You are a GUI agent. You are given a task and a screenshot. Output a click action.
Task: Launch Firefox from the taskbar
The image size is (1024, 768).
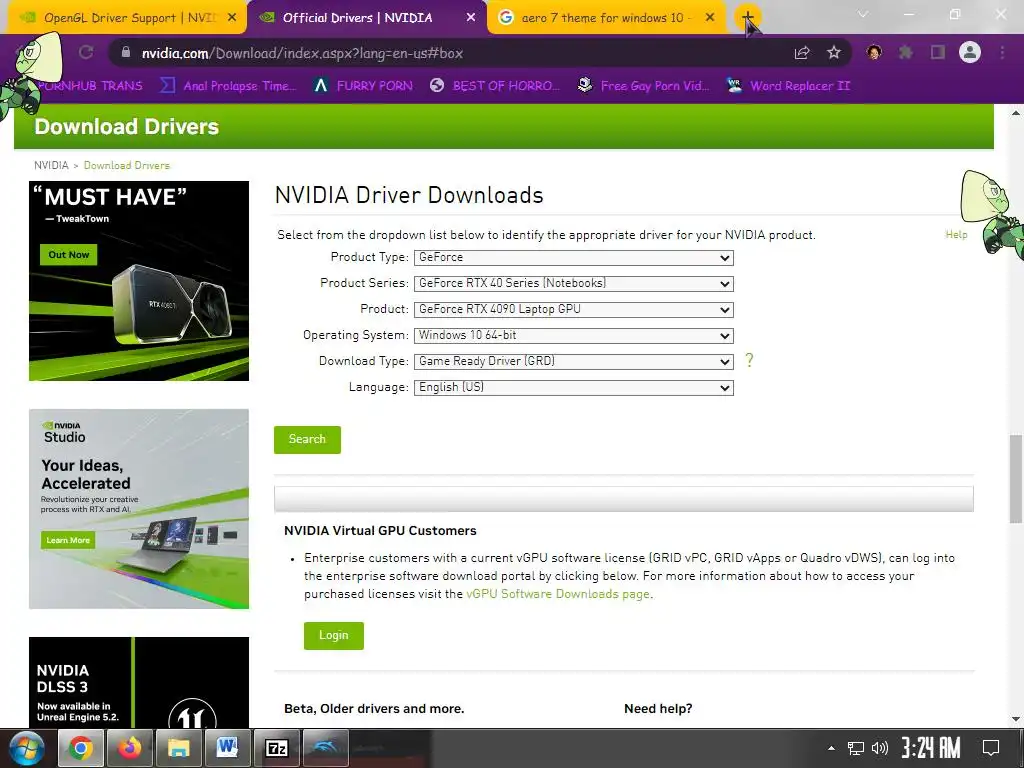tap(130, 748)
